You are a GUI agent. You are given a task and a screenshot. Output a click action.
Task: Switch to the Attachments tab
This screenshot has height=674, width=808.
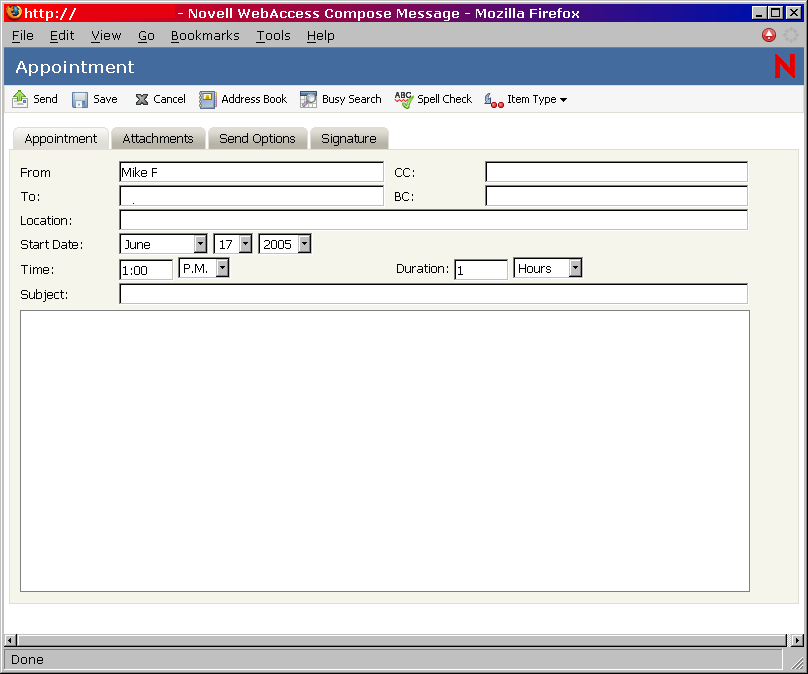coord(158,139)
